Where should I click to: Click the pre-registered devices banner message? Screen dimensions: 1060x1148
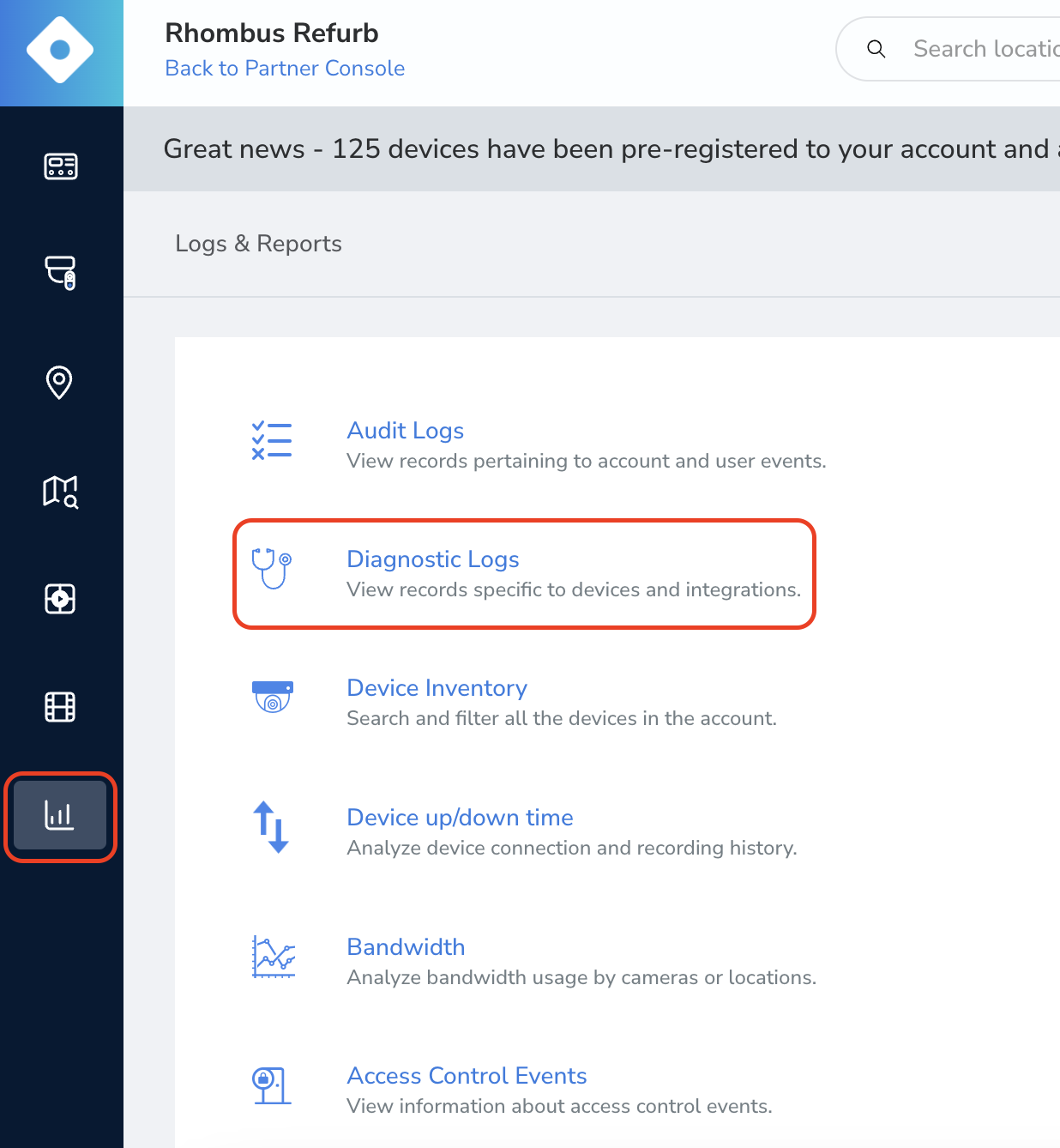[611, 148]
